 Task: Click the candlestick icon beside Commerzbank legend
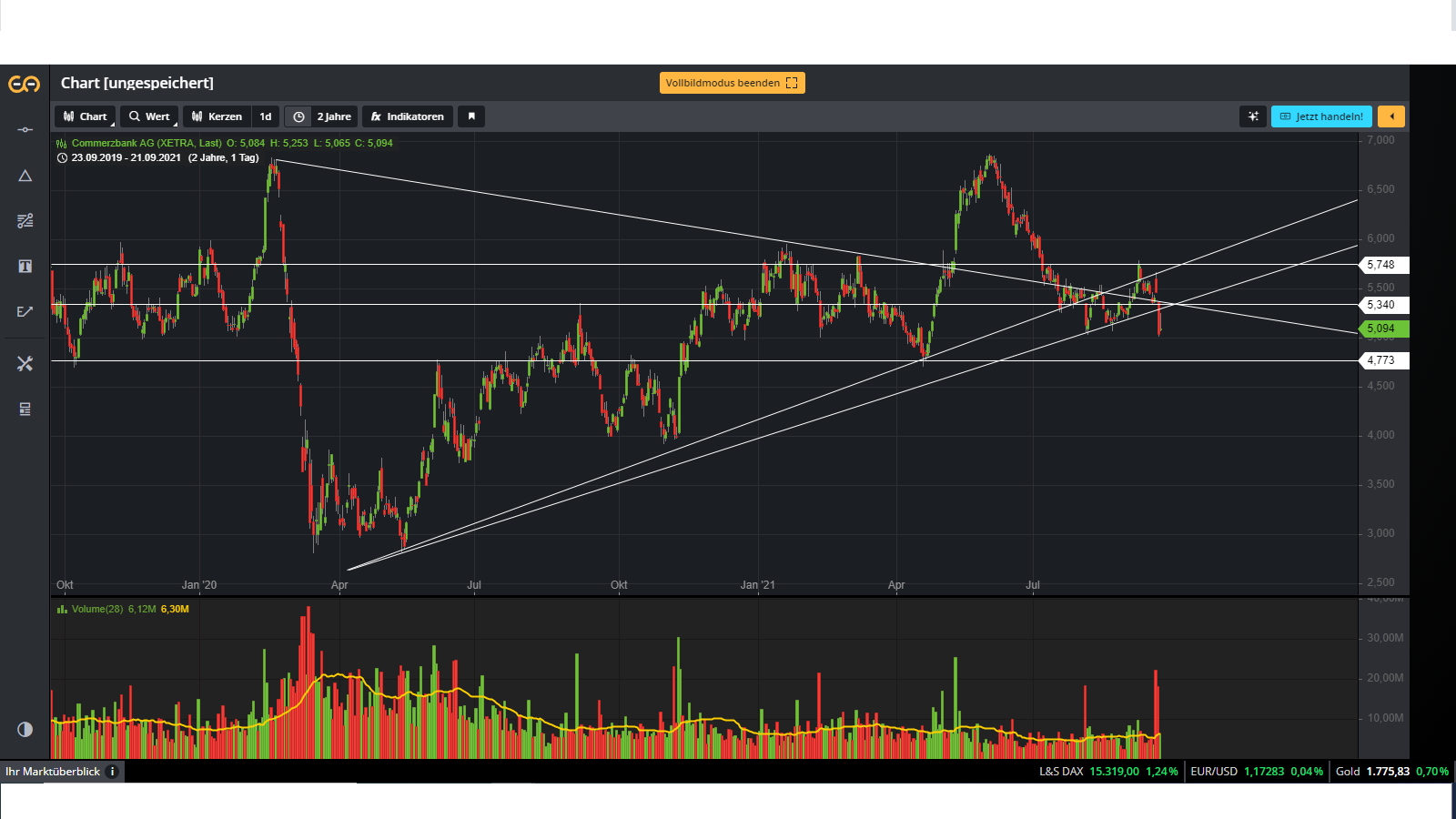coord(62,143)
